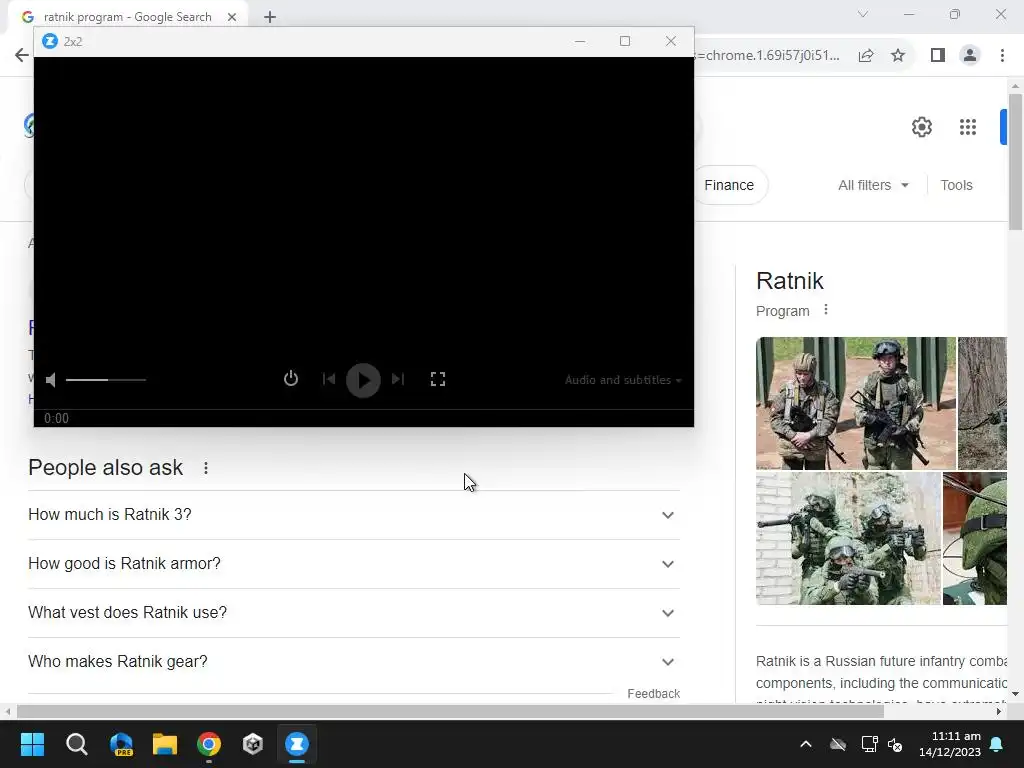Image resolution: width=1024 pixels, height=768 pixels.
Task: Toggle Chrome side panel
Action: point(938,56)
